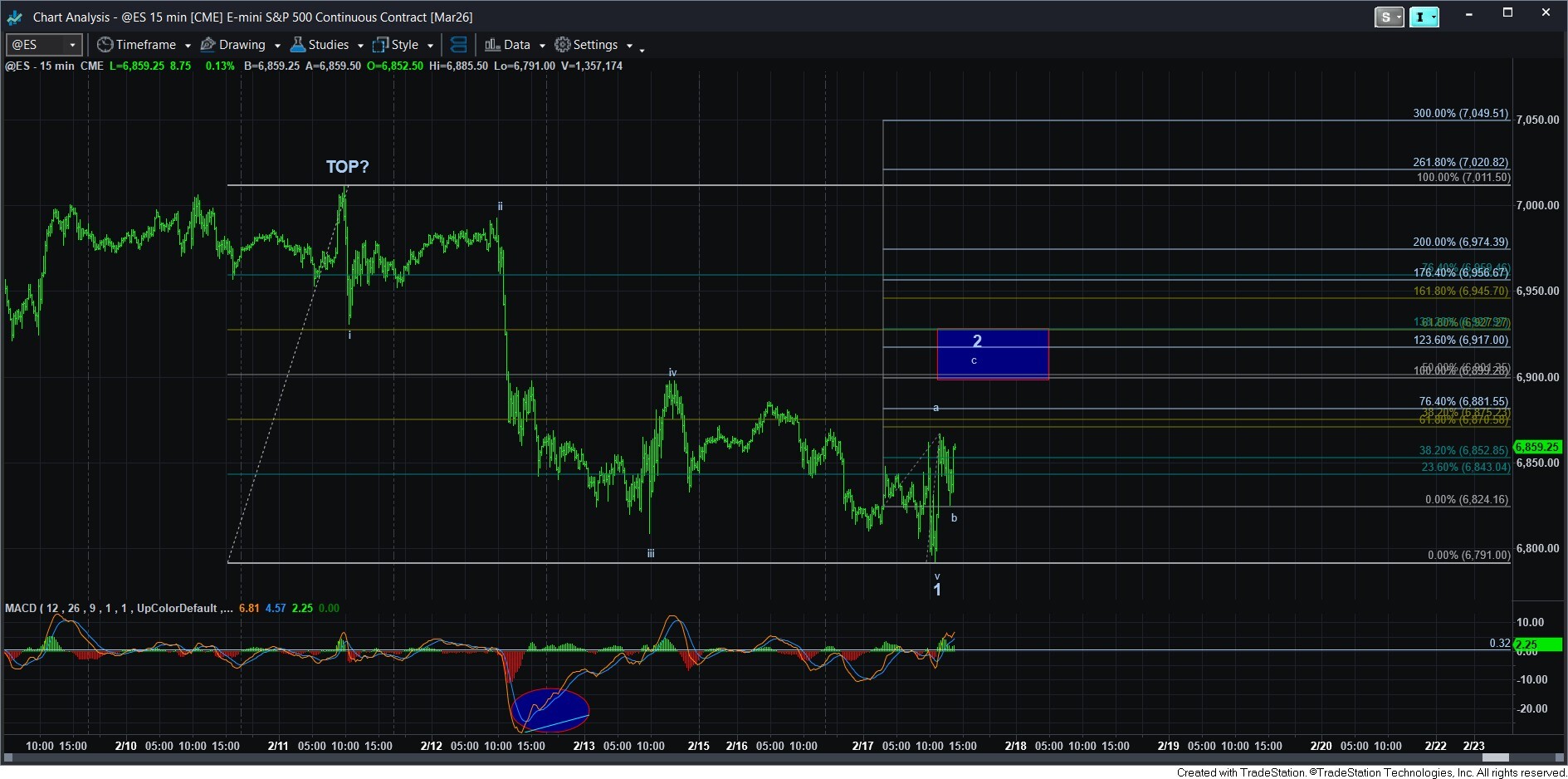Viewport: 1568px width, 779px height.
Task: Click the Drawing pencil icon
Action: [x=208, y=45]
